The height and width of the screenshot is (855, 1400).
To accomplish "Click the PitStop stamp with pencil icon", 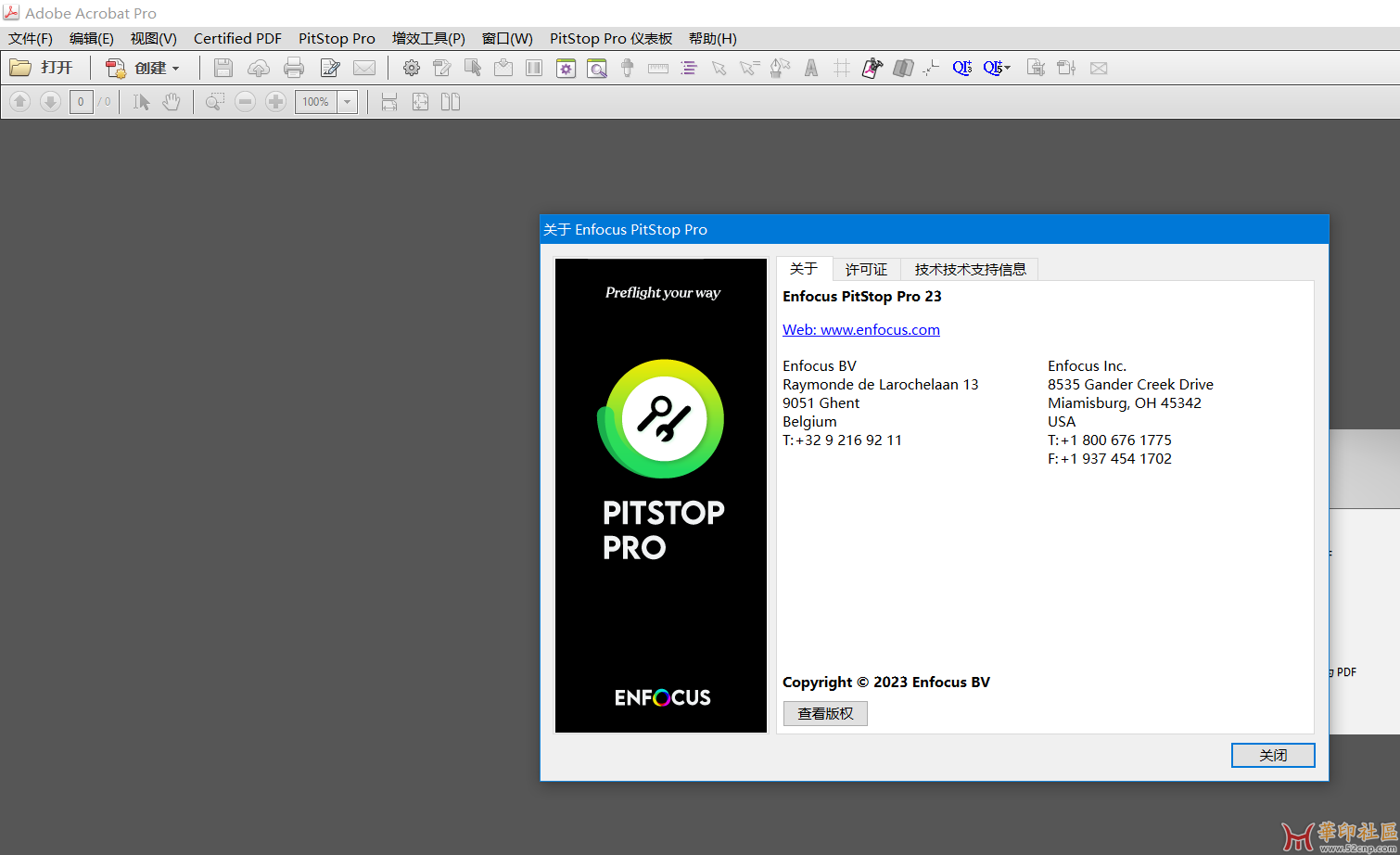I will click(442, 68).
